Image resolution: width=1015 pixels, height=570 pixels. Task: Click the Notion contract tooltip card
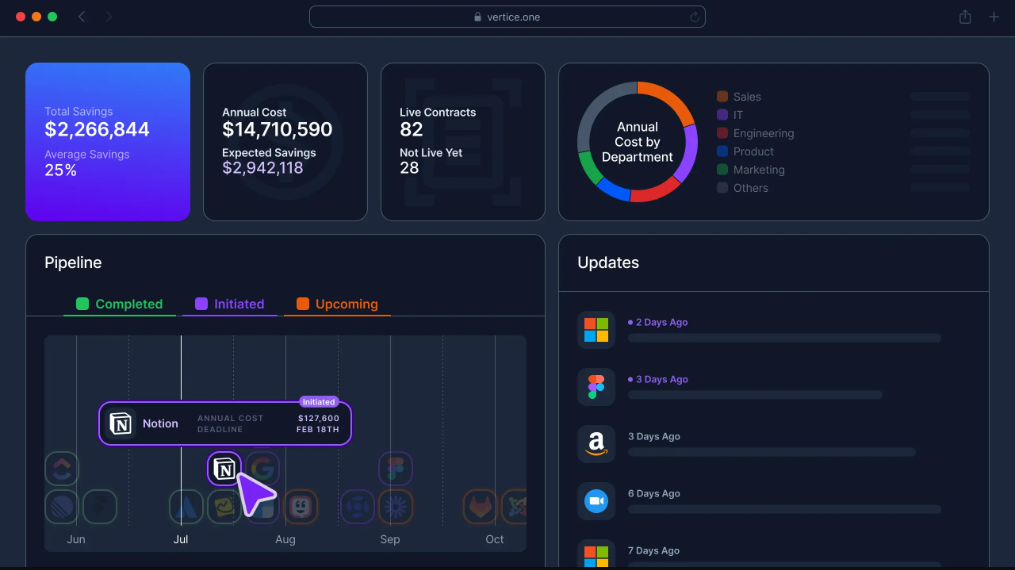225,423
